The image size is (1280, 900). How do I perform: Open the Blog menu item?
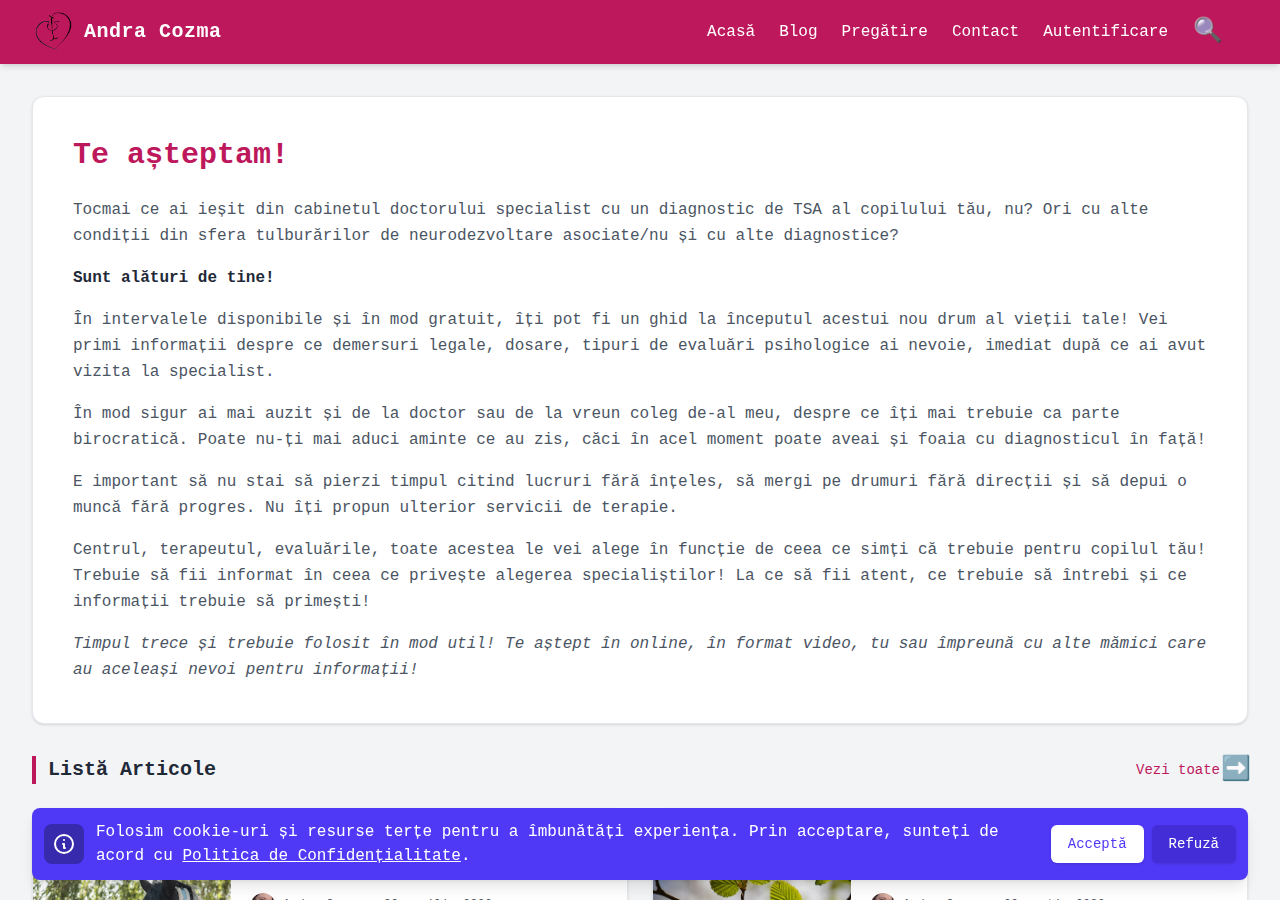[798, 31]
